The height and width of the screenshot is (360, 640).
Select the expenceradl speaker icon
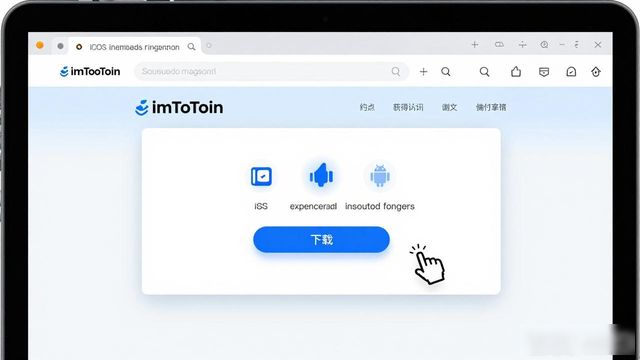pyautogui.click(x=321, y=175)
